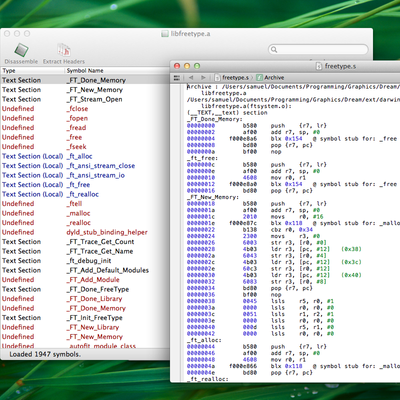
Task: Select the dyld_stub_binding_helper symbol
Action: coord(85,232)
